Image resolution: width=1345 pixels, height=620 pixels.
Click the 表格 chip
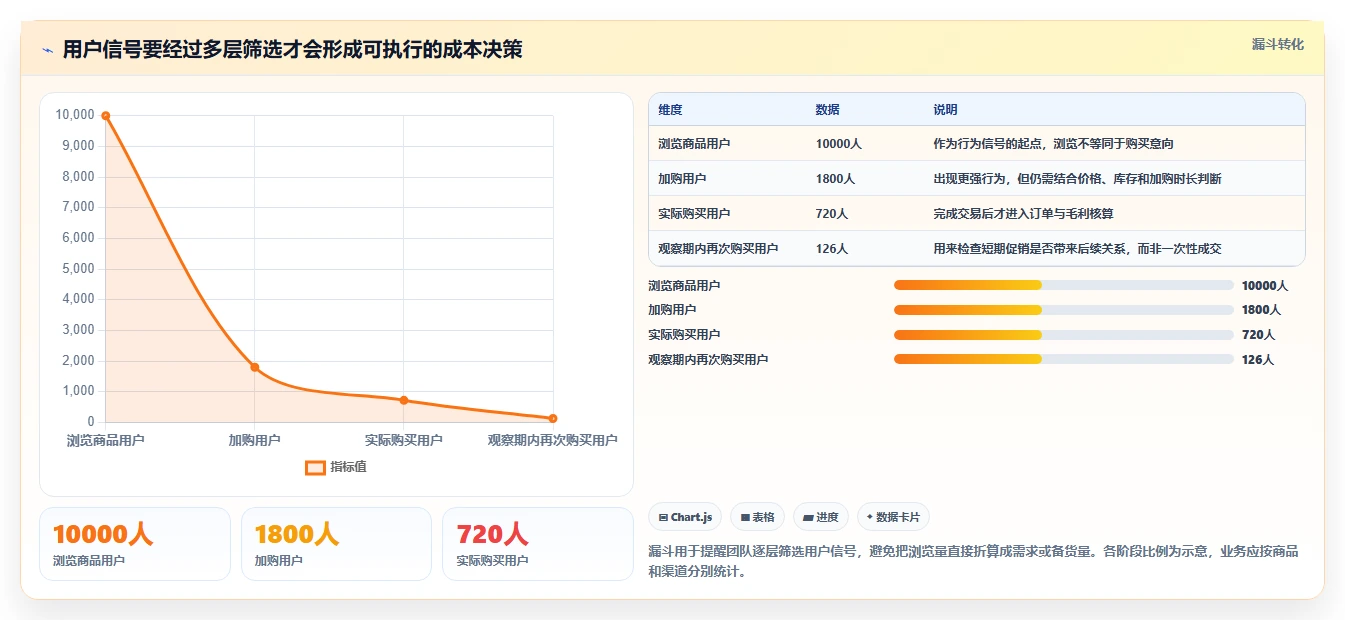(x=758, y=517)
